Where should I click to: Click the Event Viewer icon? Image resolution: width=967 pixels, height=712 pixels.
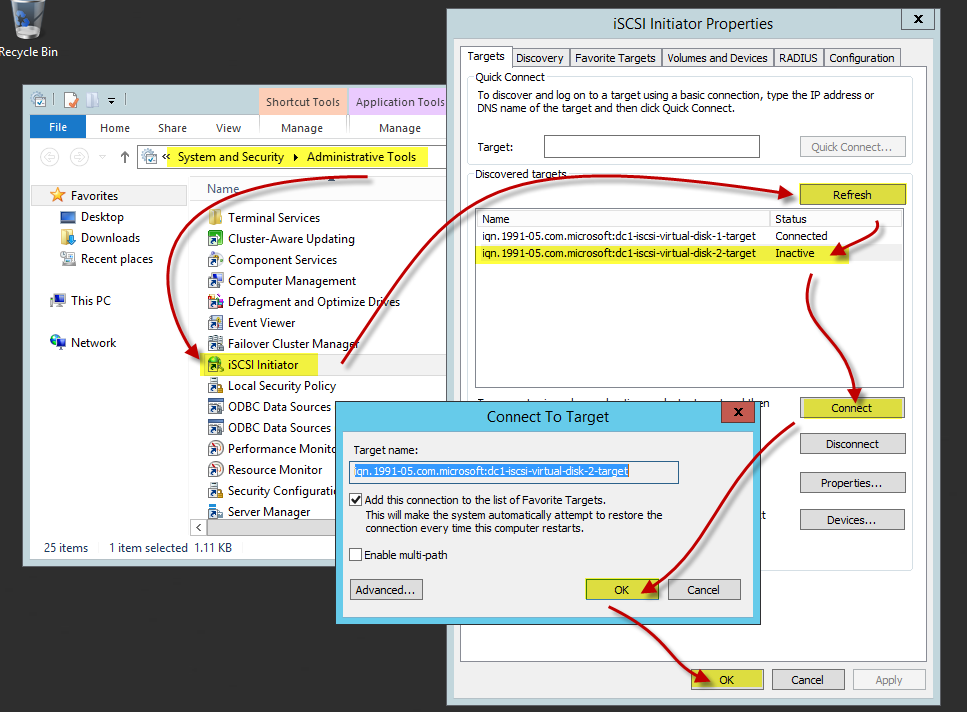point(215,322)
